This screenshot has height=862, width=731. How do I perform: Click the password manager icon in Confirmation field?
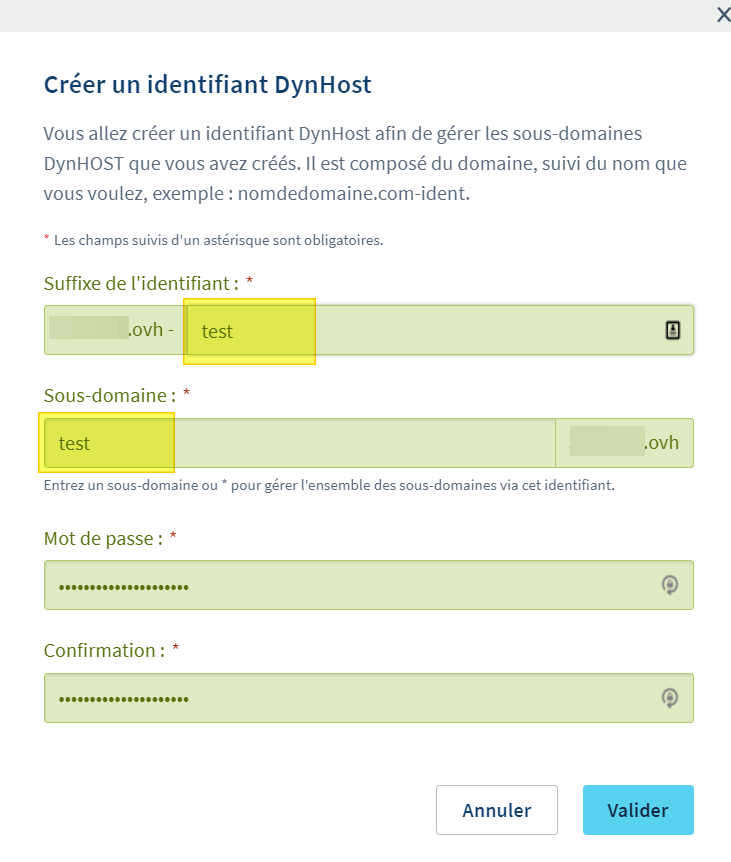[671, 697]
